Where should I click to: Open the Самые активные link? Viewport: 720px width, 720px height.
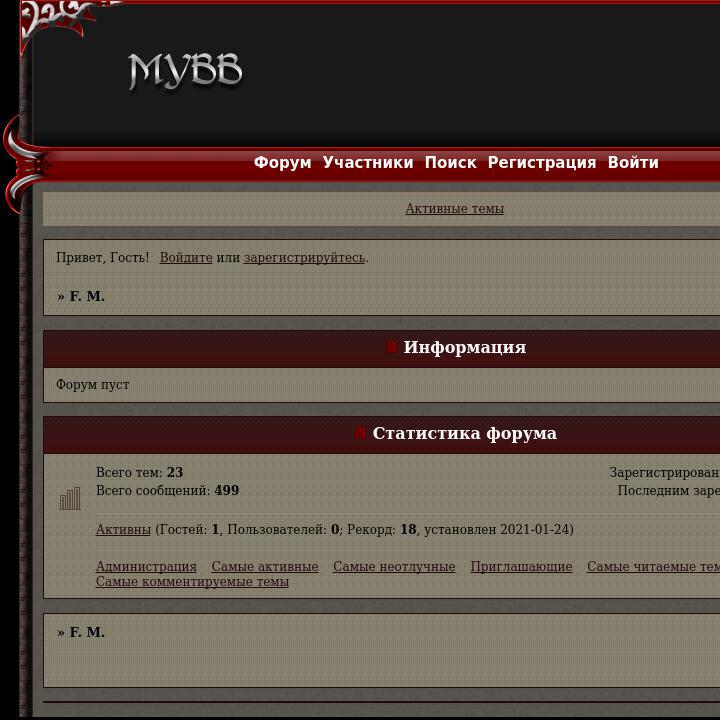pos(265,567)
